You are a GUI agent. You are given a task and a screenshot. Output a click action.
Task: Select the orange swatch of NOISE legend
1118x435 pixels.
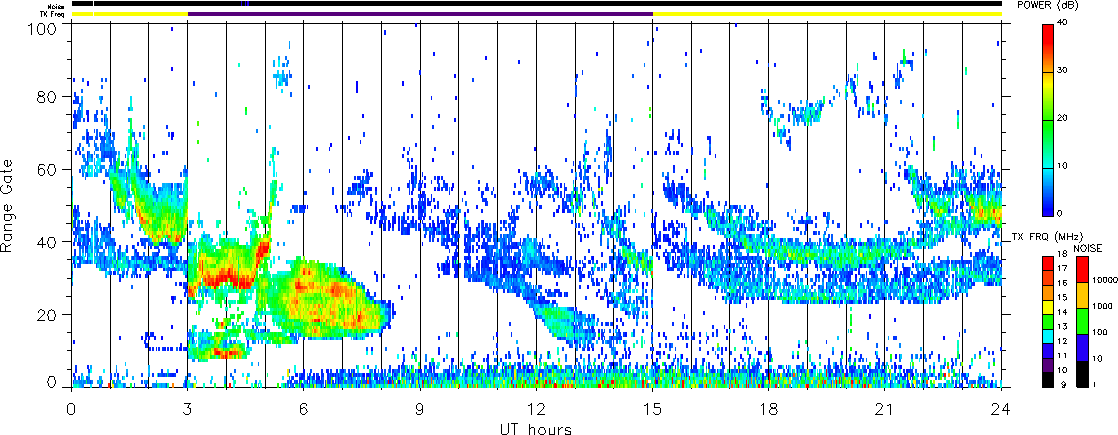(1082, 294)
